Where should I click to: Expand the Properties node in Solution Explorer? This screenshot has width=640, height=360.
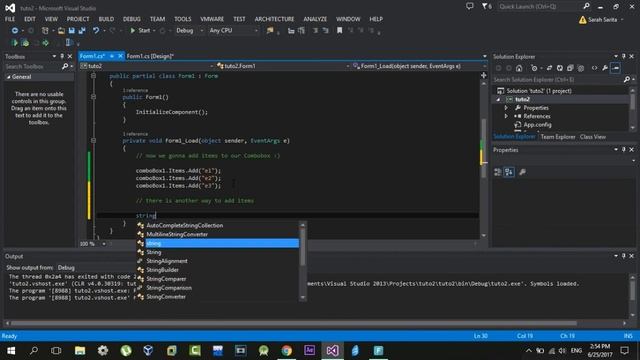coord(506,108)
